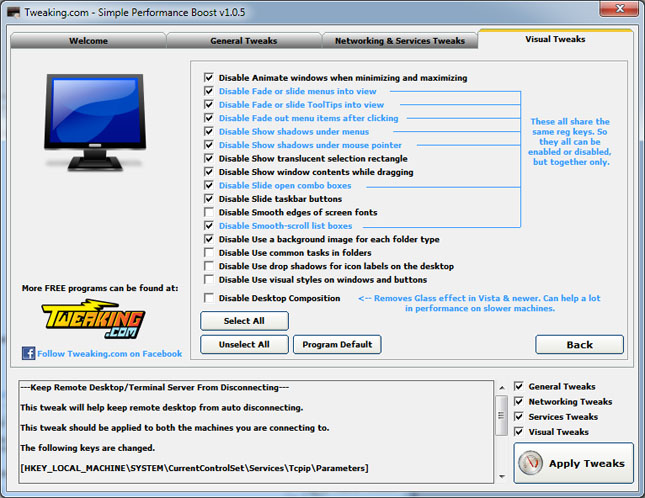
Task: Uncheck Disable Animate windows when minimizing
Action: click(x=208, y=77)
